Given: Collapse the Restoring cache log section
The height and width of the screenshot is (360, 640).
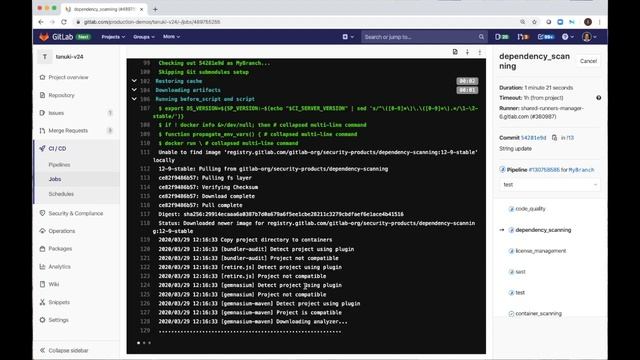Looking at the screenshot, I should 134,81.
